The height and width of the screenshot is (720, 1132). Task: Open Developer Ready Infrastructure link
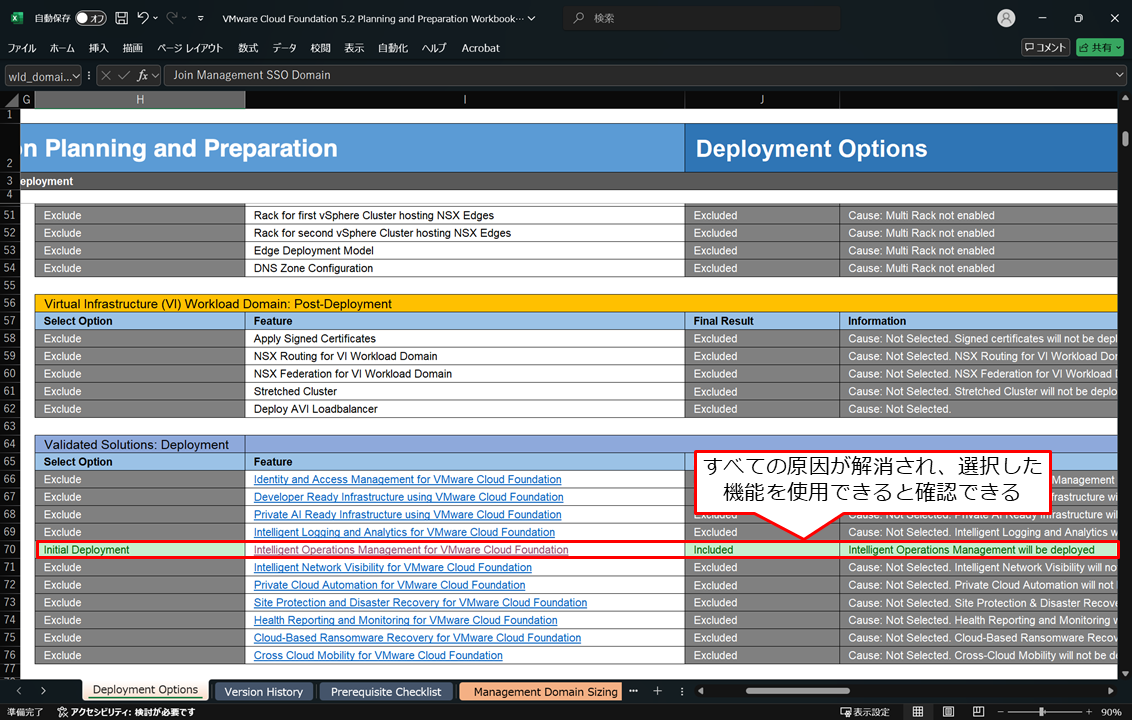(409, 497)
